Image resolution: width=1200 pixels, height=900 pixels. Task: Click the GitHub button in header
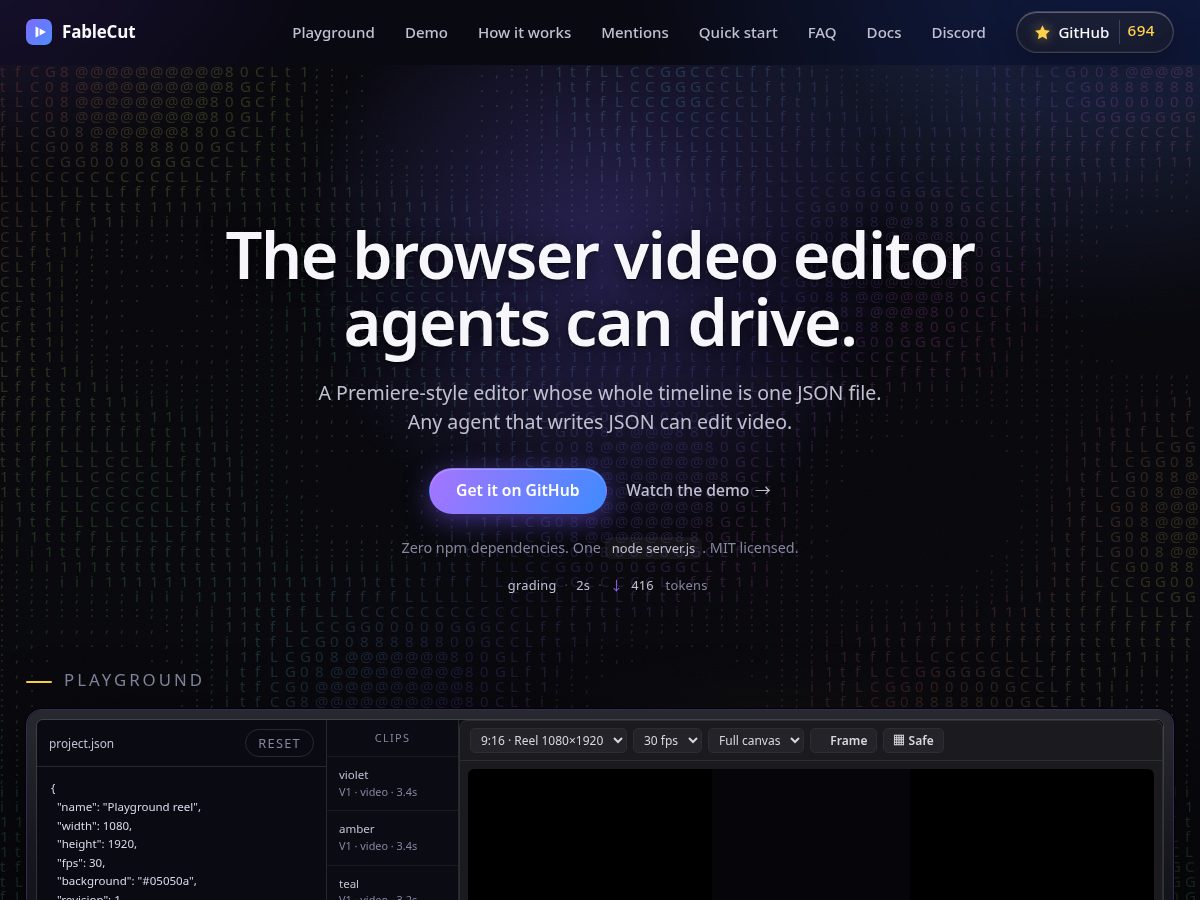tap(1095, 32)
